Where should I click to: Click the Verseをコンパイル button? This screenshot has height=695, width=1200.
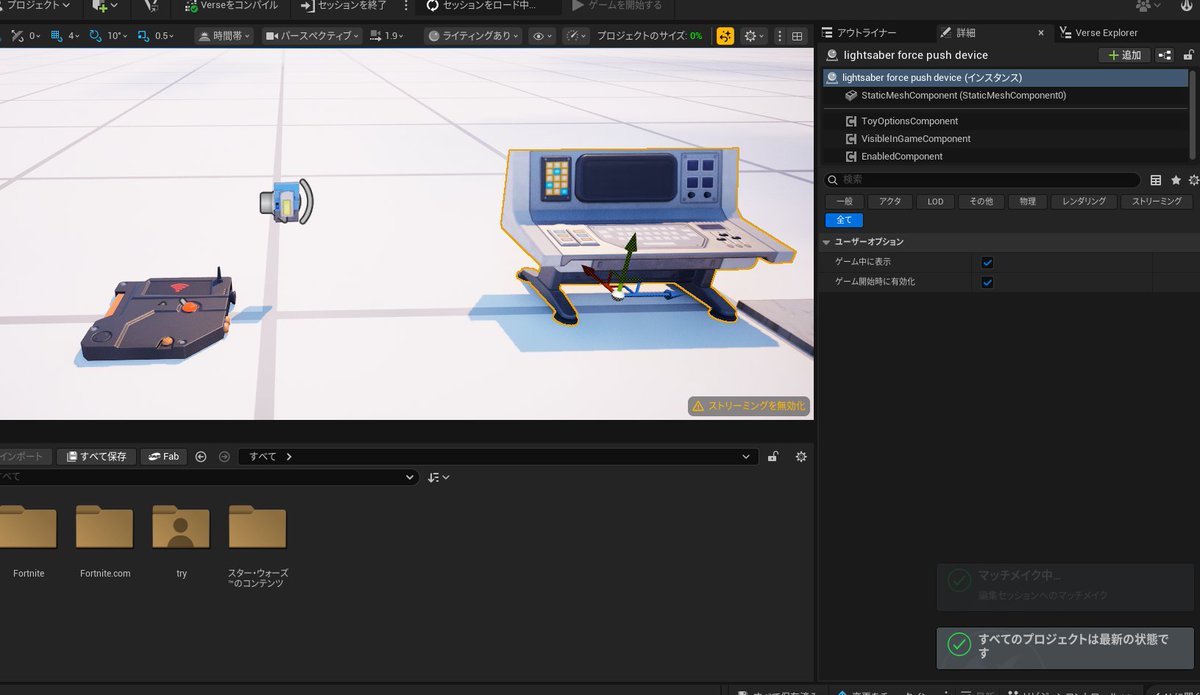[x=233, y=6]
